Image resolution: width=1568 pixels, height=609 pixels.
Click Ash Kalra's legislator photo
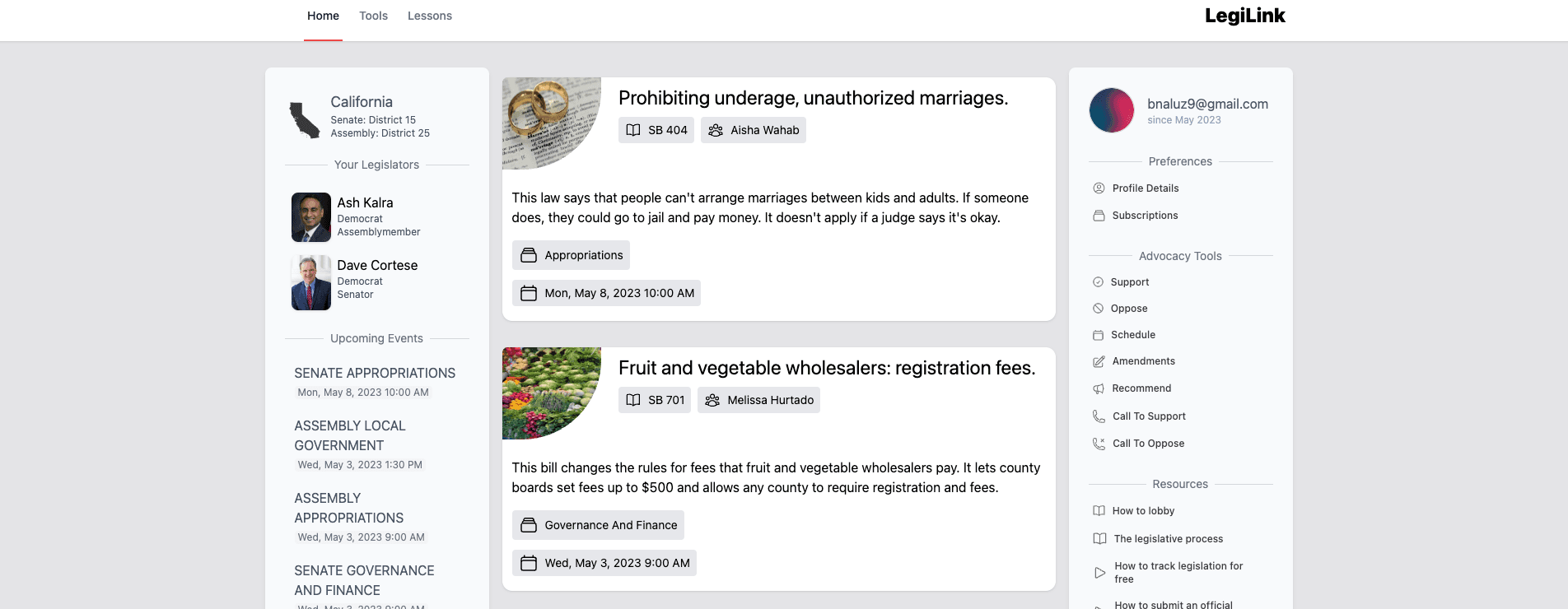click(311, 217)
